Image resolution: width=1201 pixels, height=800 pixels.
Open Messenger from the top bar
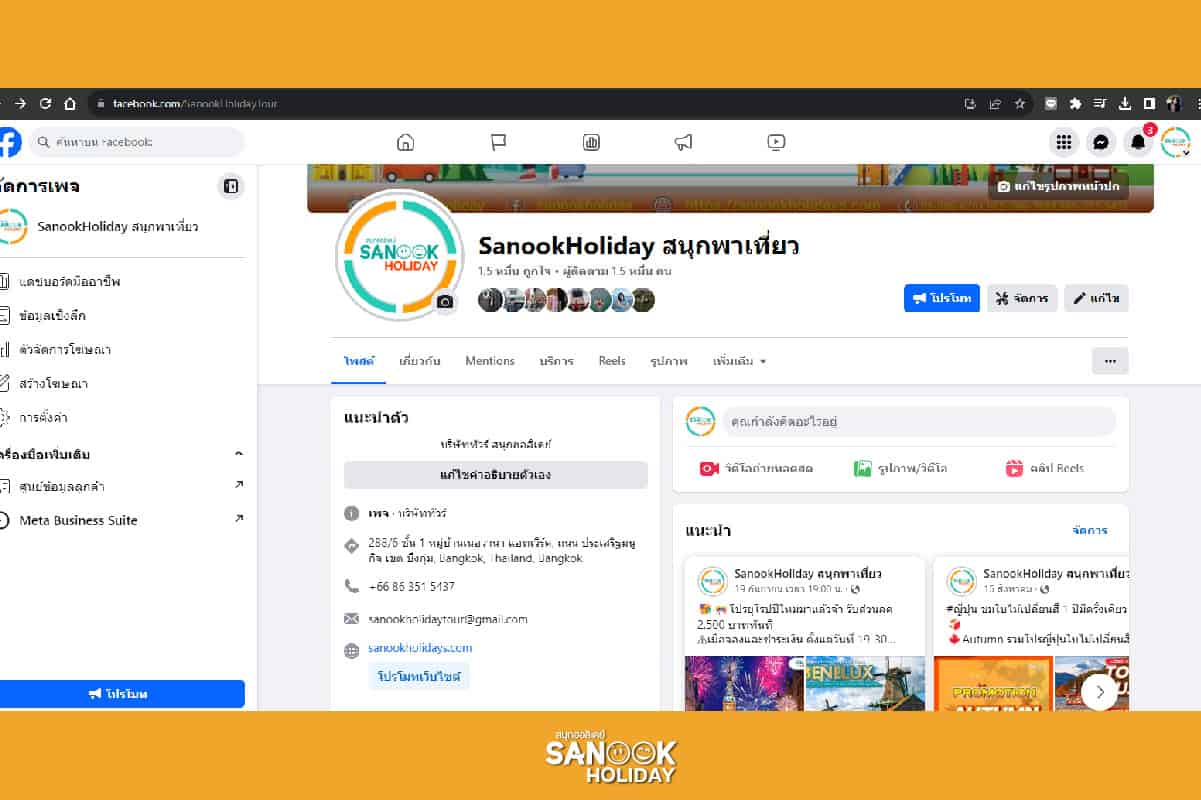[1101, 142]
